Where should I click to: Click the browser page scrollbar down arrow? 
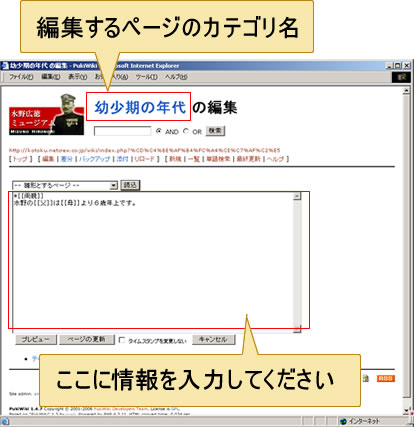(x=406, y=411)
